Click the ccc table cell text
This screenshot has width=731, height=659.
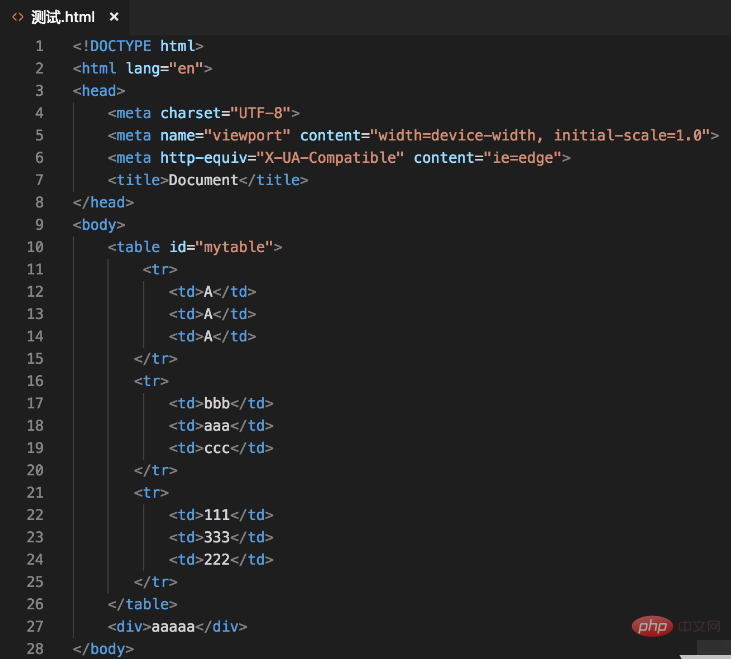point(217,448)
